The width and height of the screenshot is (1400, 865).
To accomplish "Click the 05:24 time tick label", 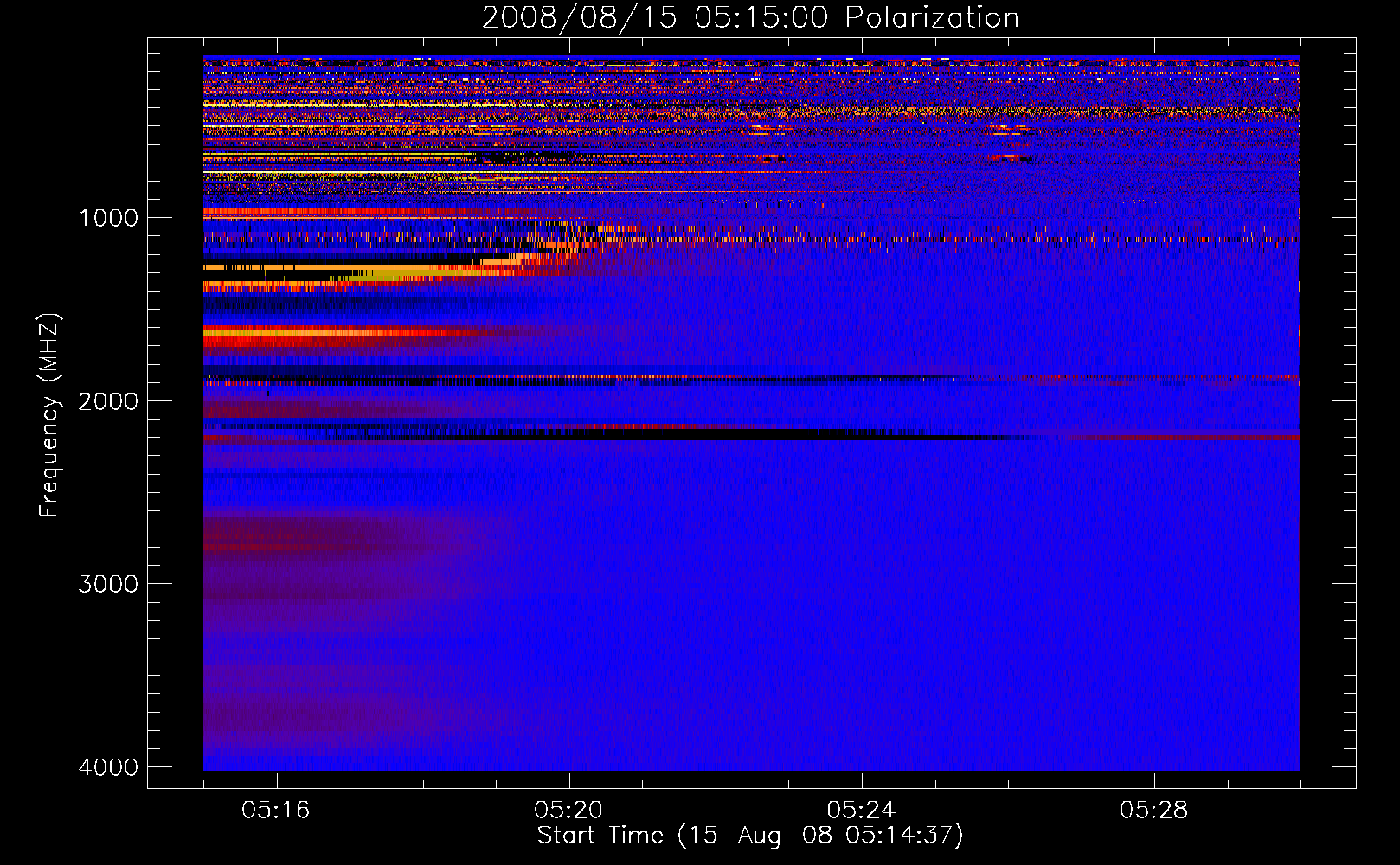I will pyautogui.click(x=862, y=810).
